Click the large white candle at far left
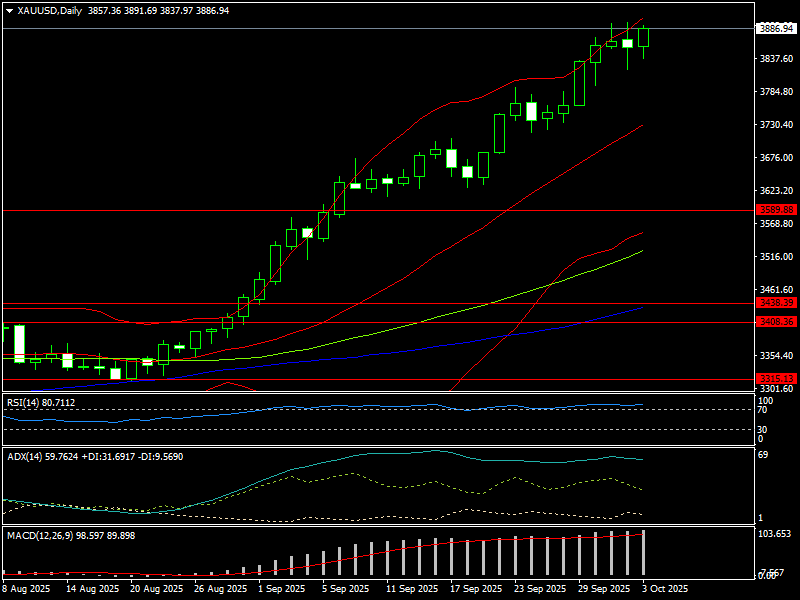This screenshot has width=800, height=600. point(19,343)
